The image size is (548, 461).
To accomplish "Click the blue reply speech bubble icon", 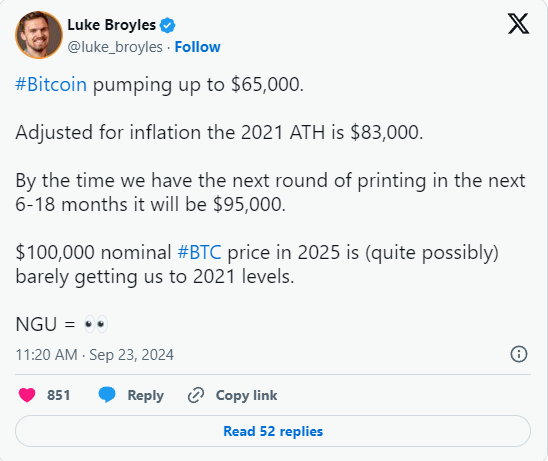I will 107,395.
